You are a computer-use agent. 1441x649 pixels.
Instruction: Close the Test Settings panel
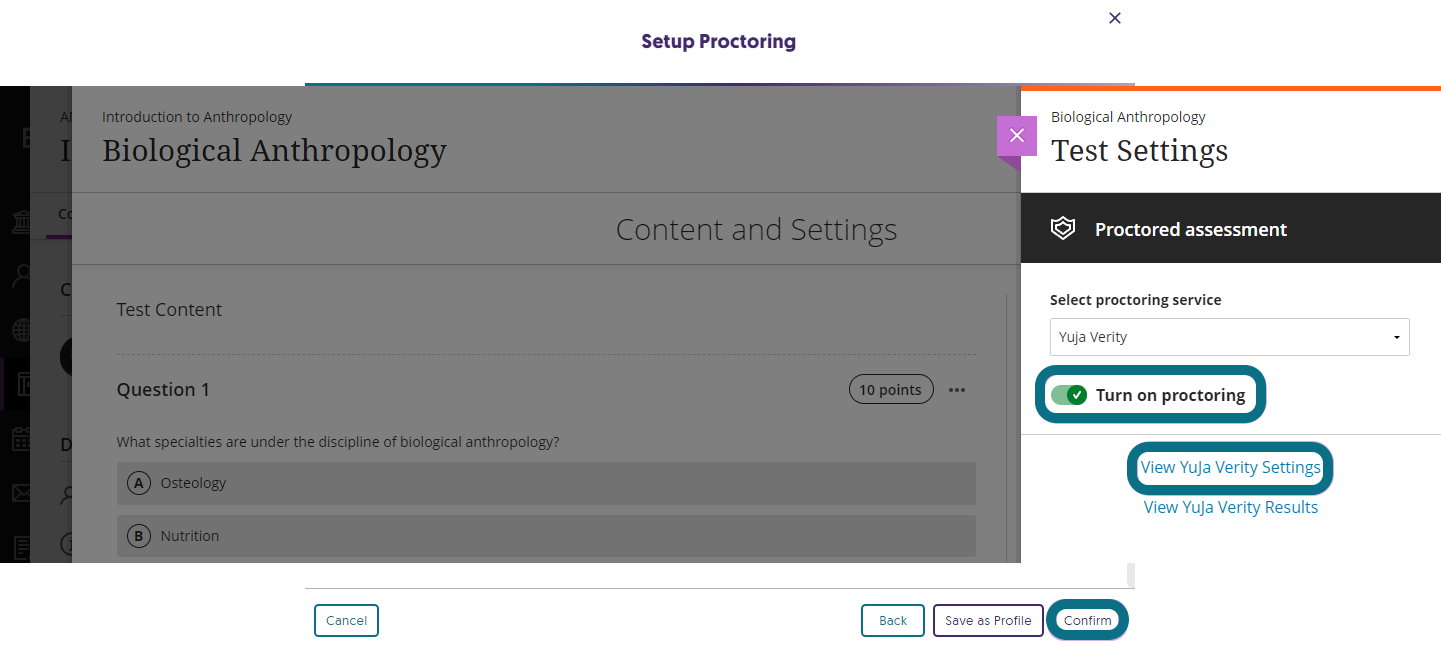click(1017, 136)
